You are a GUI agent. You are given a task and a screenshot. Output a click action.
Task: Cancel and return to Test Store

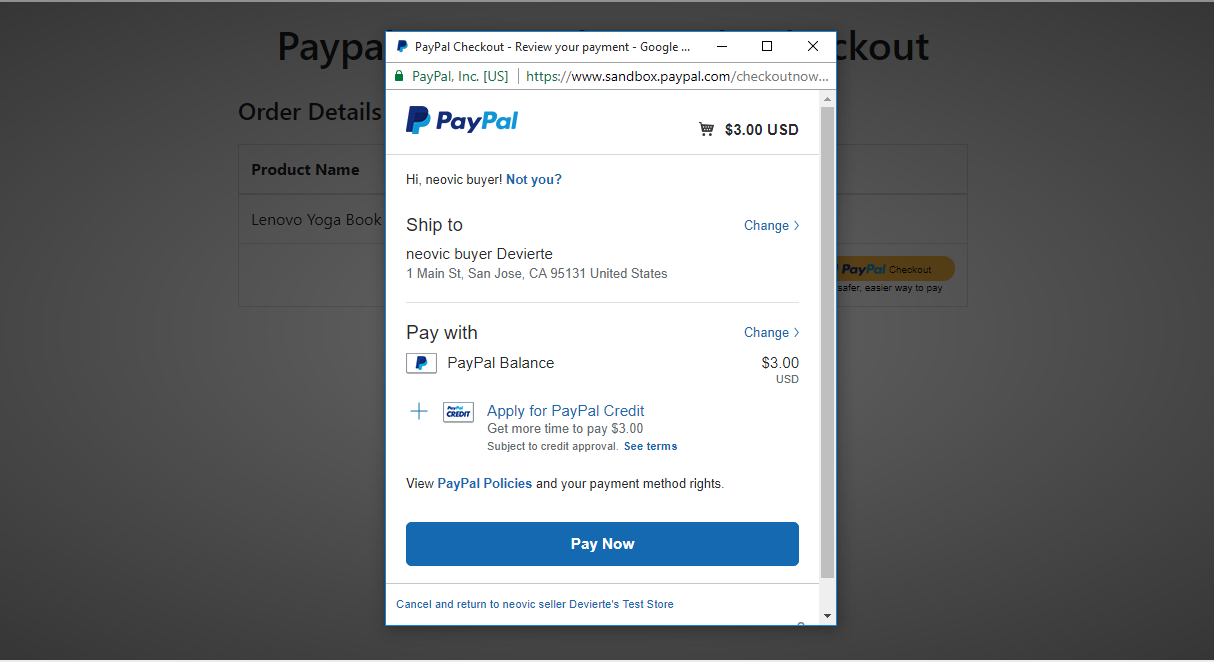point(535,604)
